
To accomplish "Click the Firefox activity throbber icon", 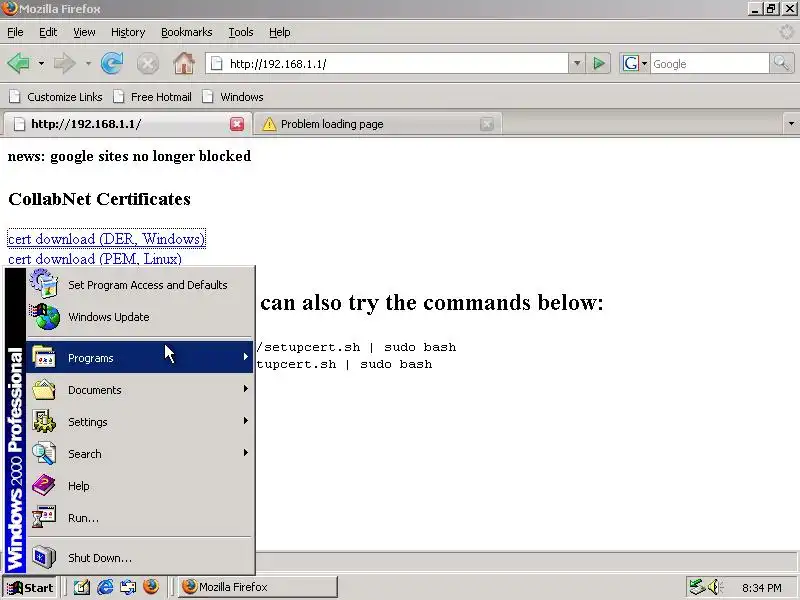I will click(x=786, y=32).
